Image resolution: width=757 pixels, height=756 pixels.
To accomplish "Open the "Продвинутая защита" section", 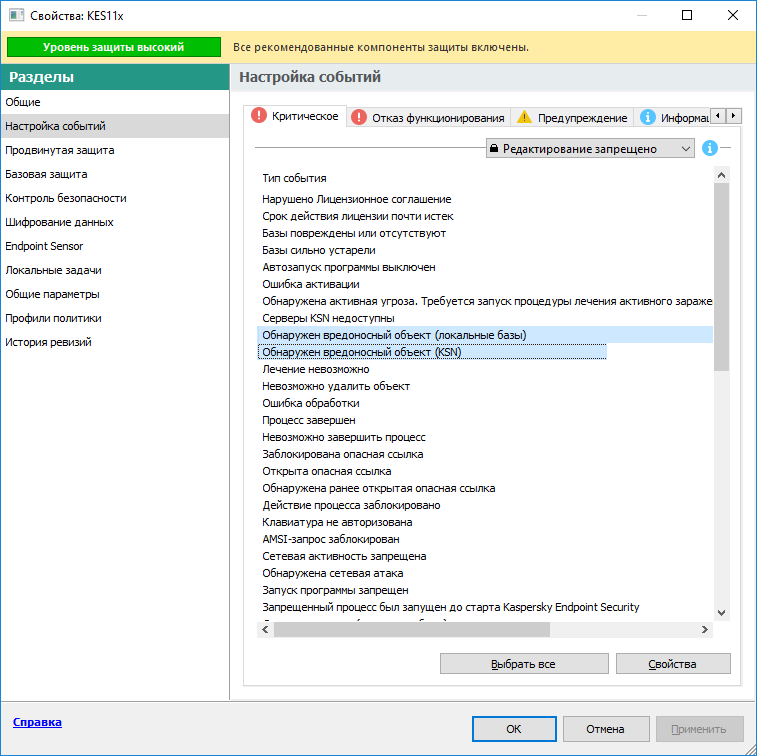I will (115, 150).
